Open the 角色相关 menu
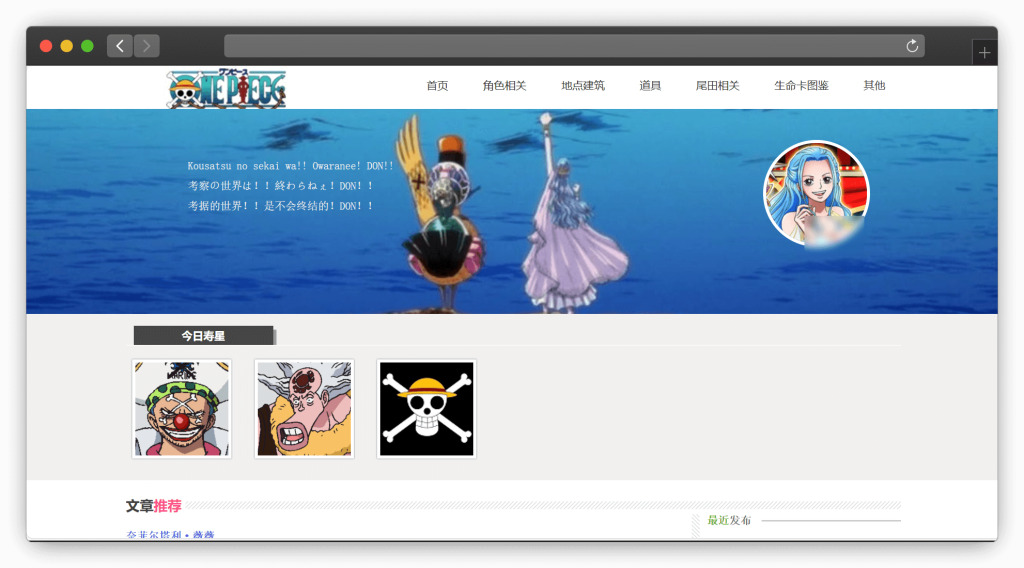Image resolution: width=1024 pixels, height=568 pixels. click(x=504, y=86)
